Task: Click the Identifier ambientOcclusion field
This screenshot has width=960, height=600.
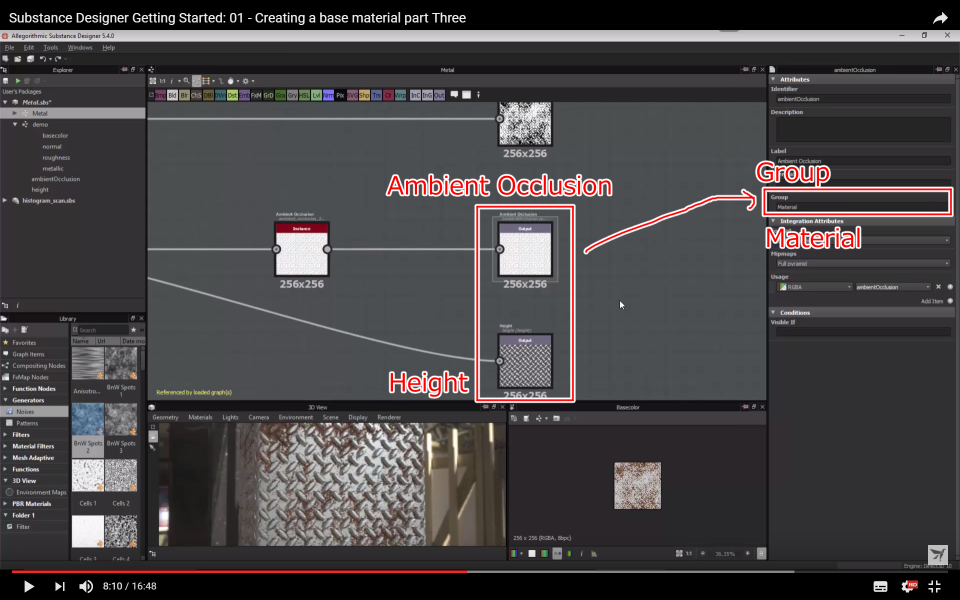Action: pyautogui.click(x=863, y=99)
